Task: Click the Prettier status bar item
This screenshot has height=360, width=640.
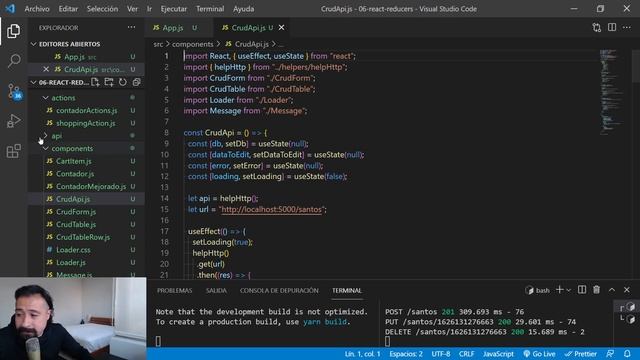Action: tap(581, 354)
